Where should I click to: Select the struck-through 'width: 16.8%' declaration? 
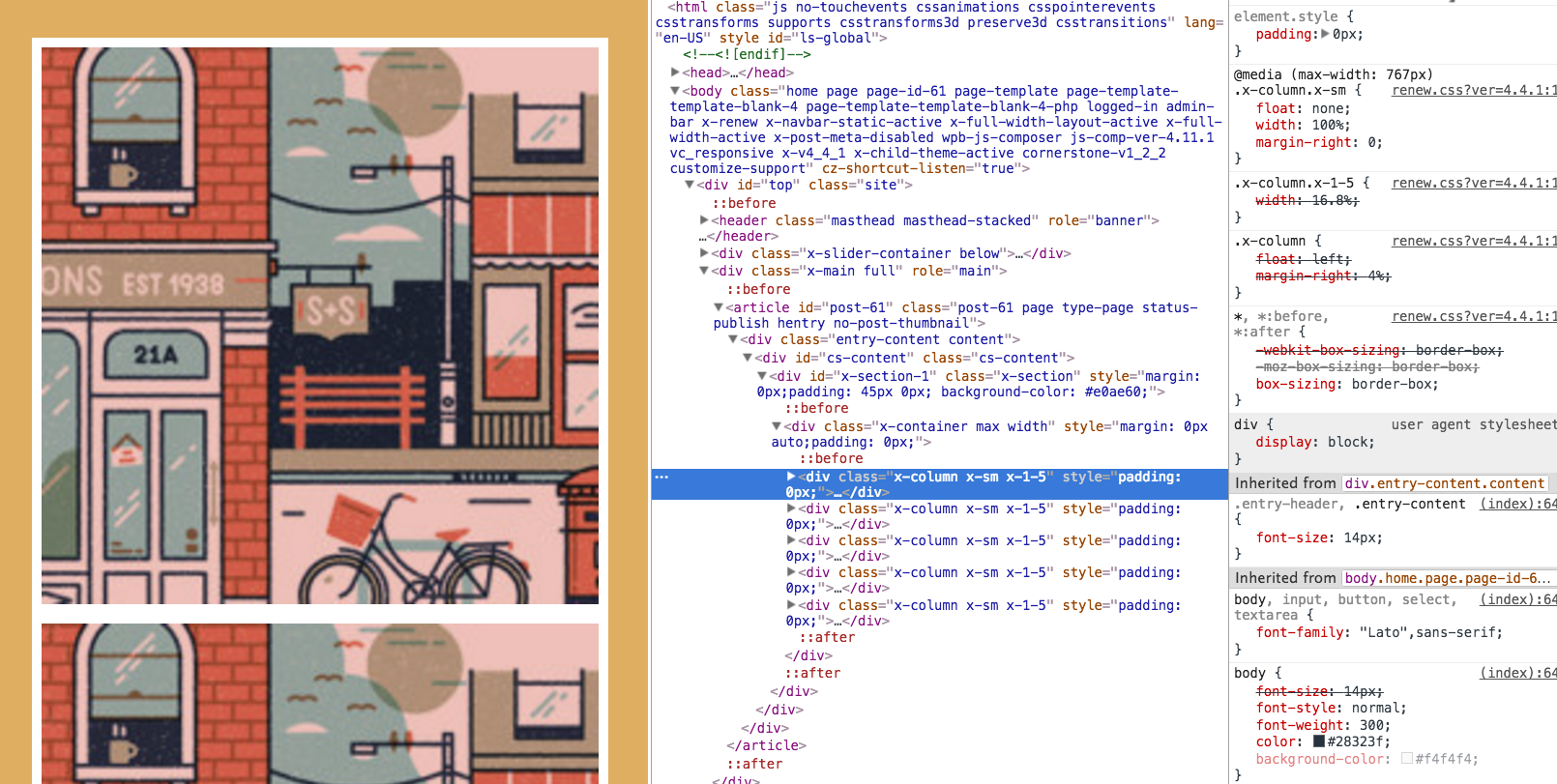[1307, 200]
